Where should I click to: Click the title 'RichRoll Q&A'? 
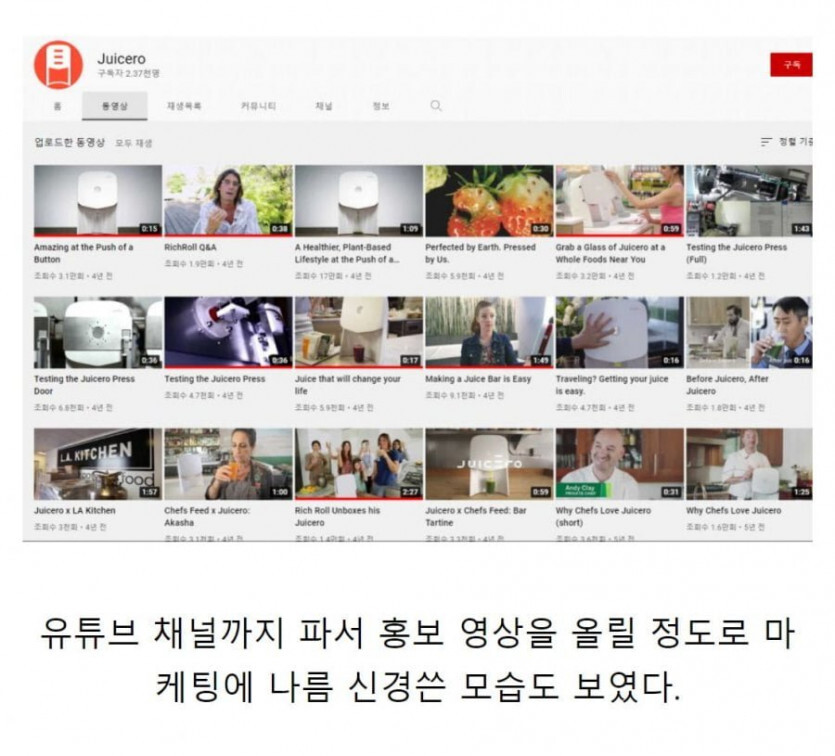point(190,247)
